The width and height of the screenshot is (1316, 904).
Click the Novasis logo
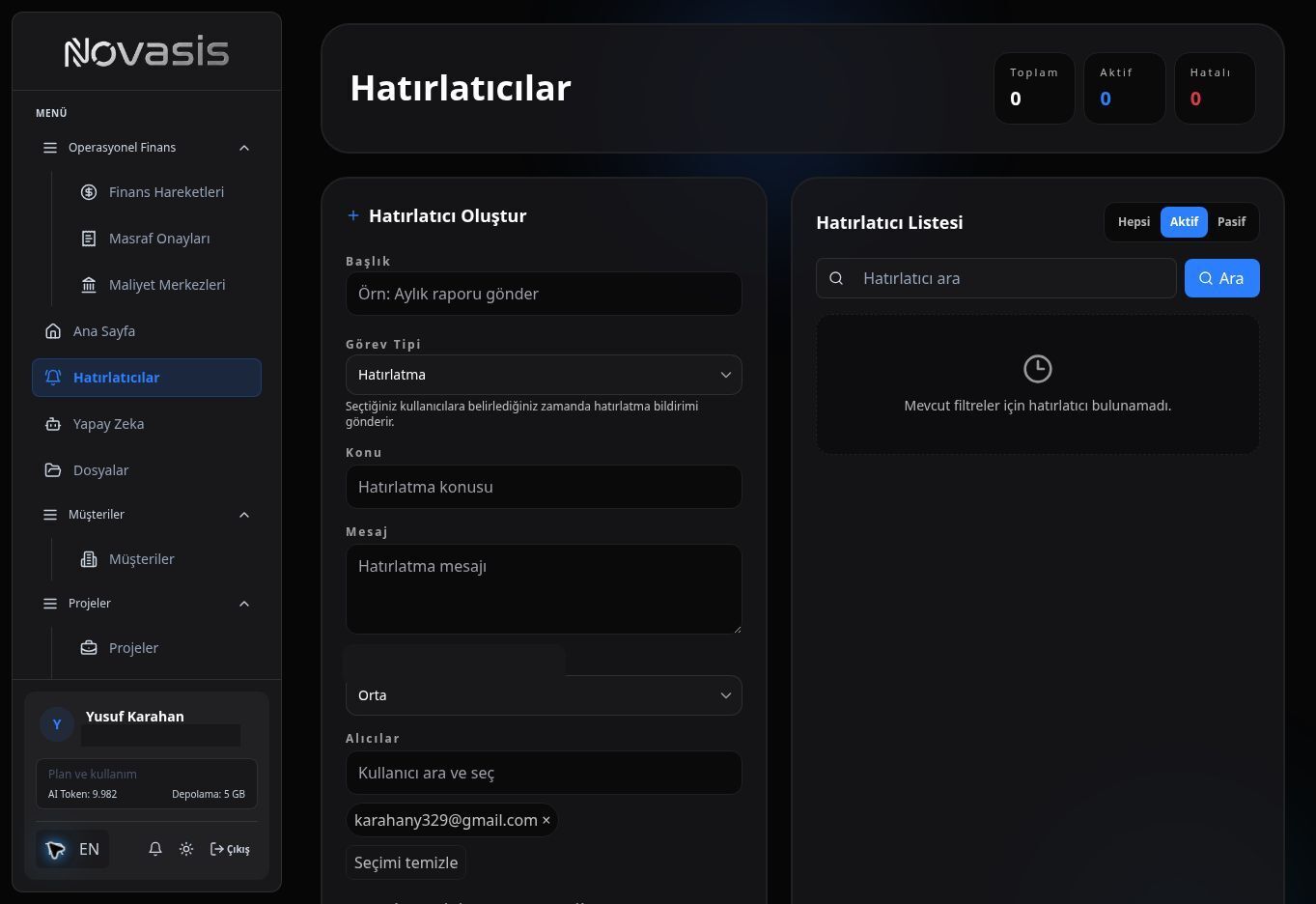147,52
